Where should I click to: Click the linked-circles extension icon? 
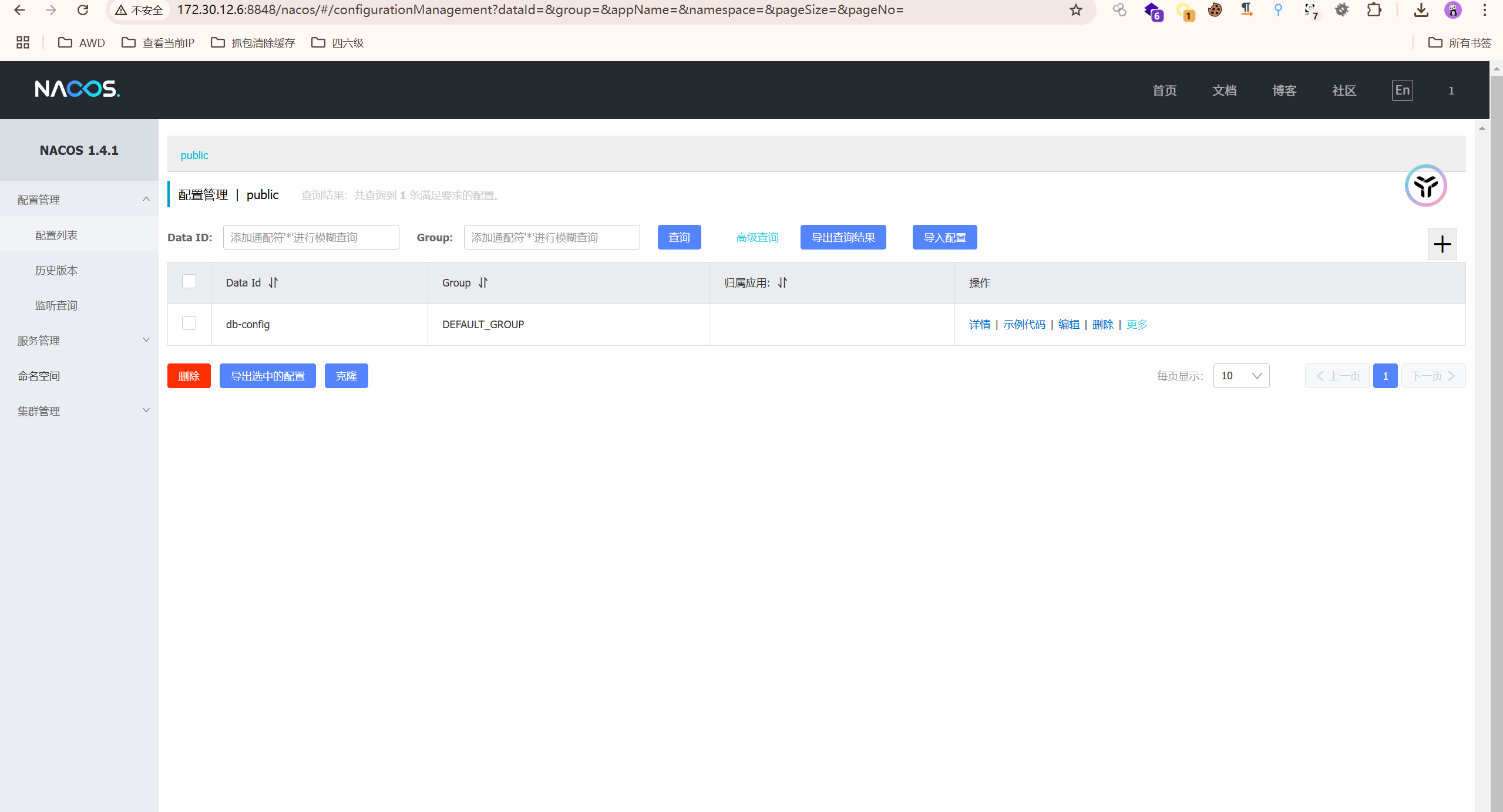1119,10
